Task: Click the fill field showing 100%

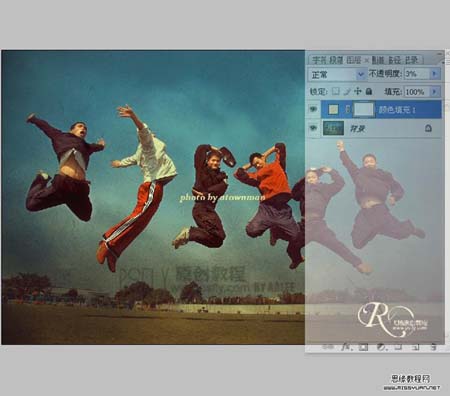Action: [x=417, y=91]
